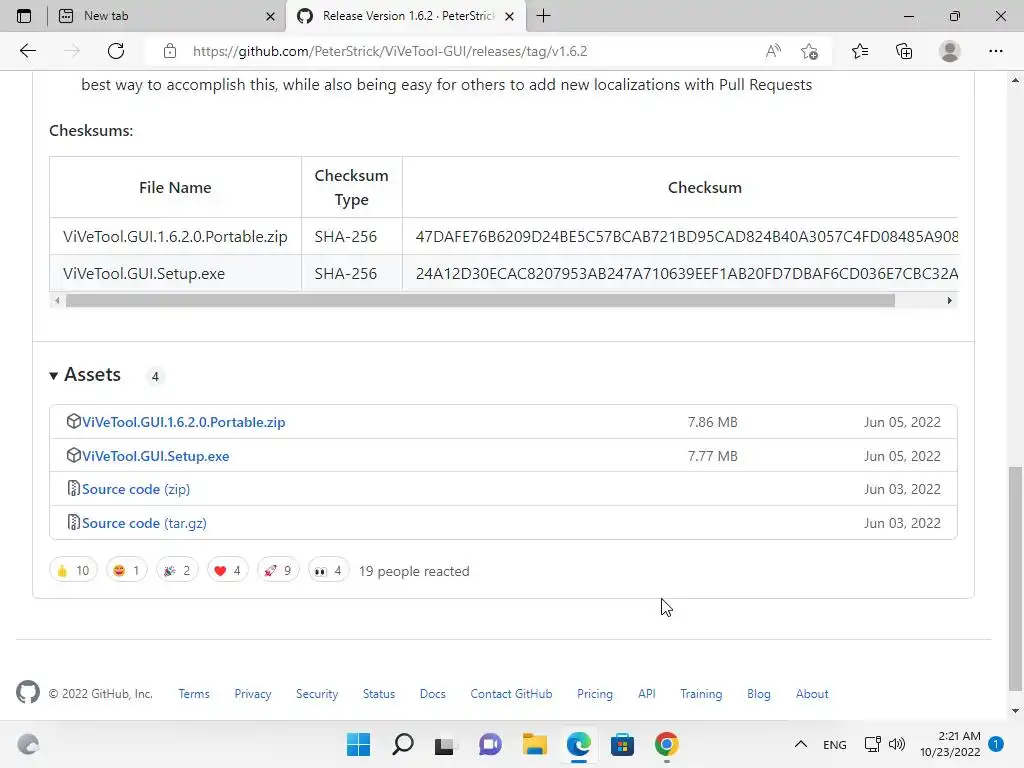Open the Docs footer link
The width and height of the screenshot is (1024, 768).
click(x=432, y=694)
